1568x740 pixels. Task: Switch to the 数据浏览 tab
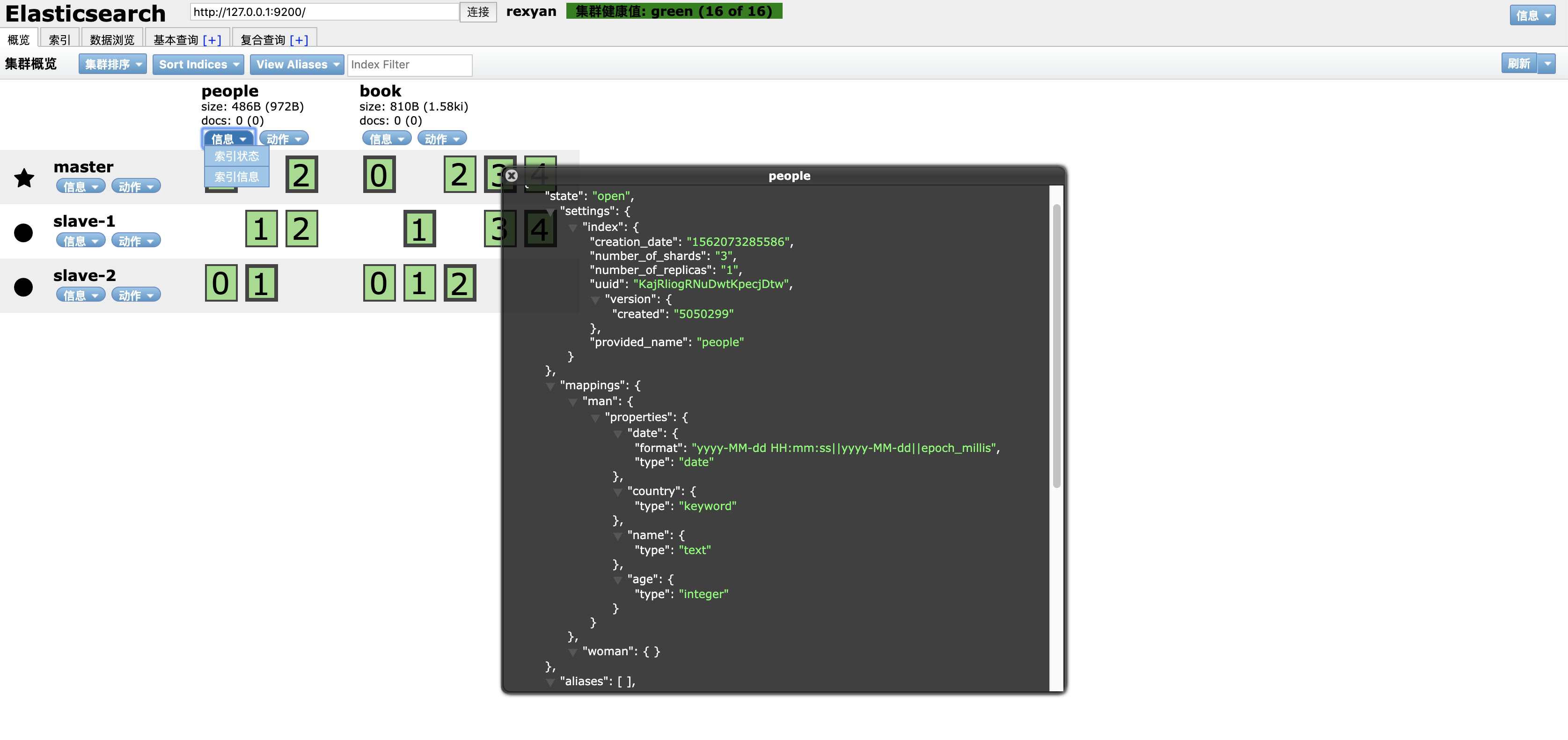click(112, 40)
